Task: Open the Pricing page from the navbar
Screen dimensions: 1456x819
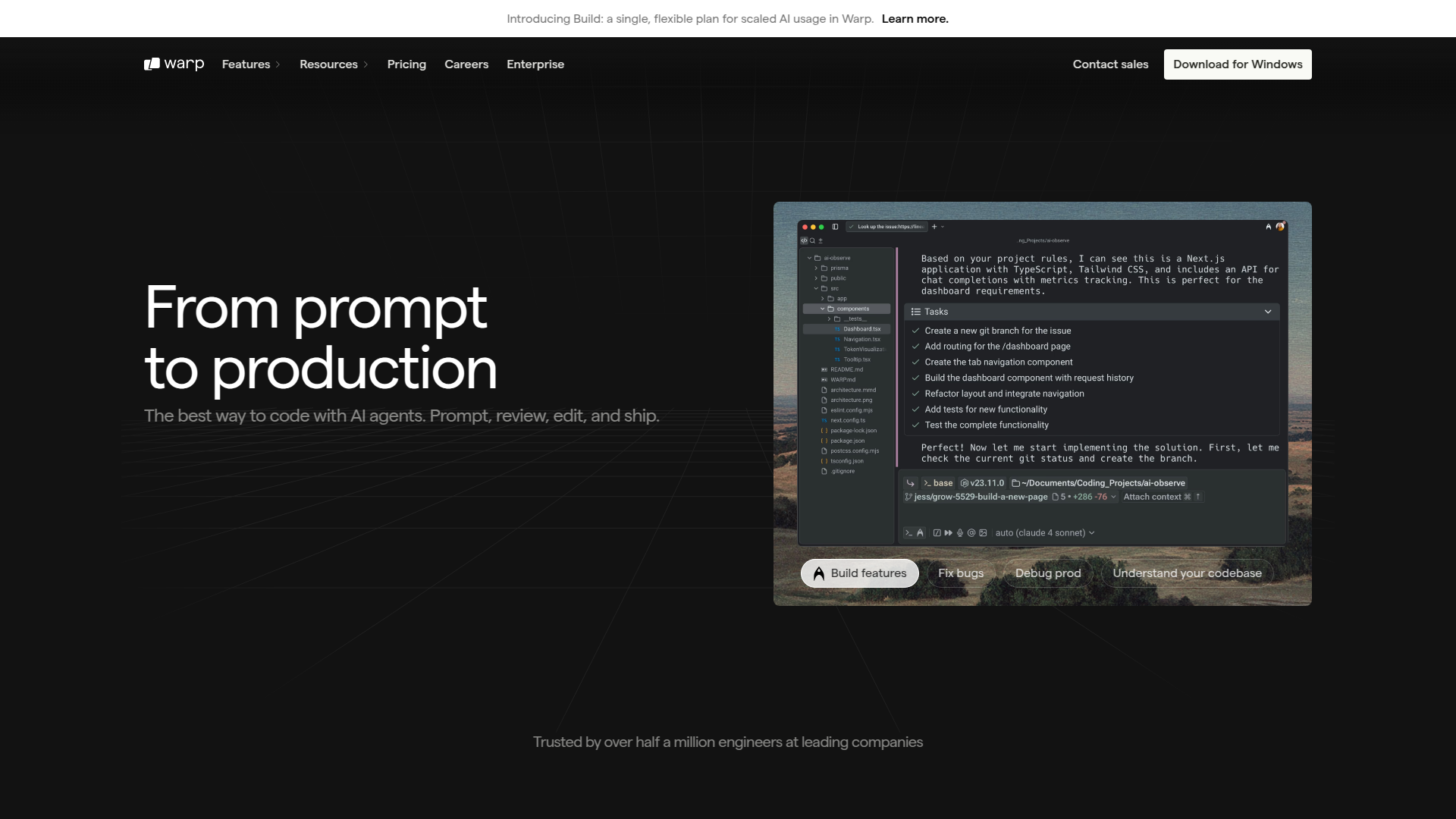Action: coord(406,64)
